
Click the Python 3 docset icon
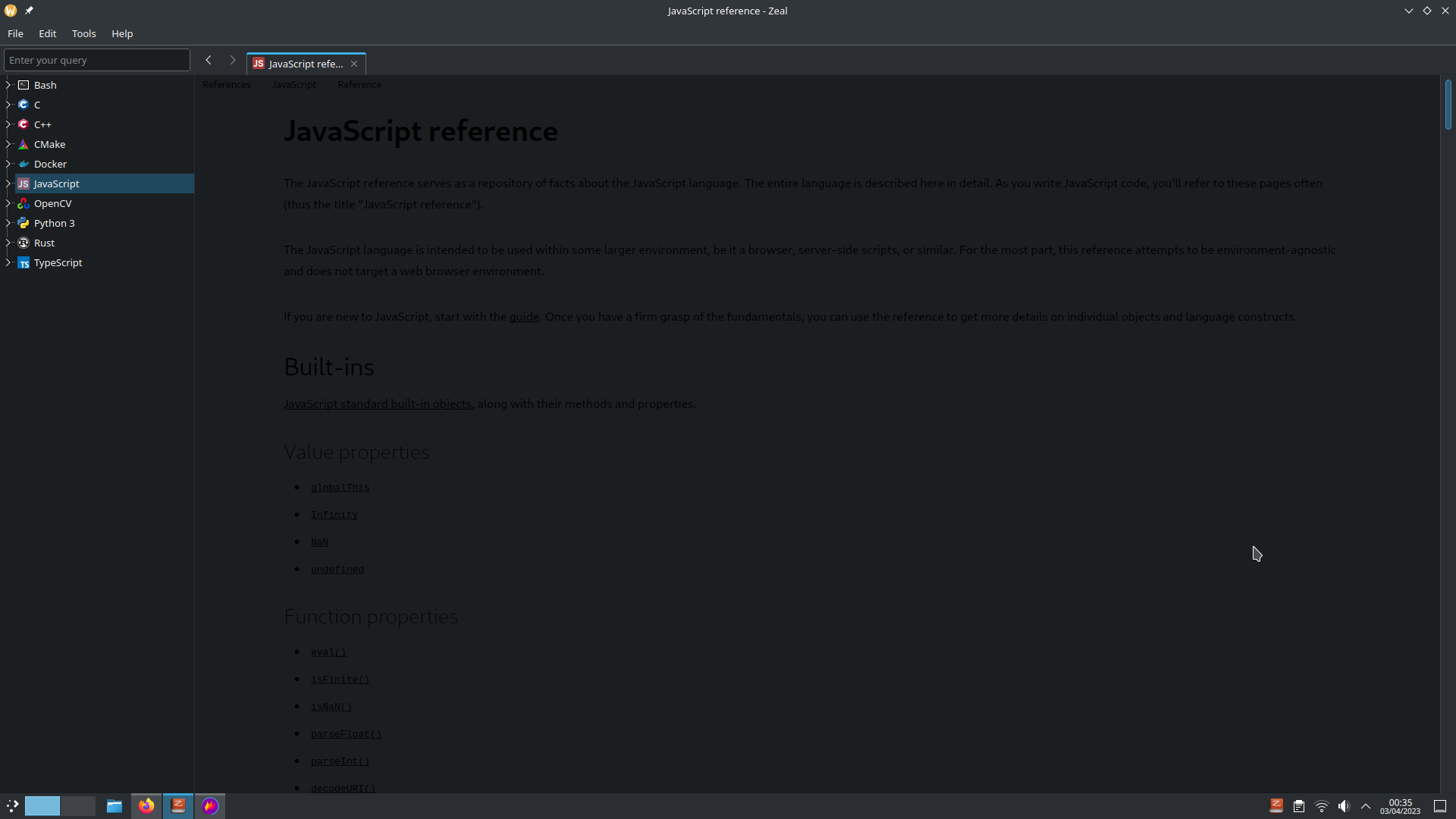24,223
